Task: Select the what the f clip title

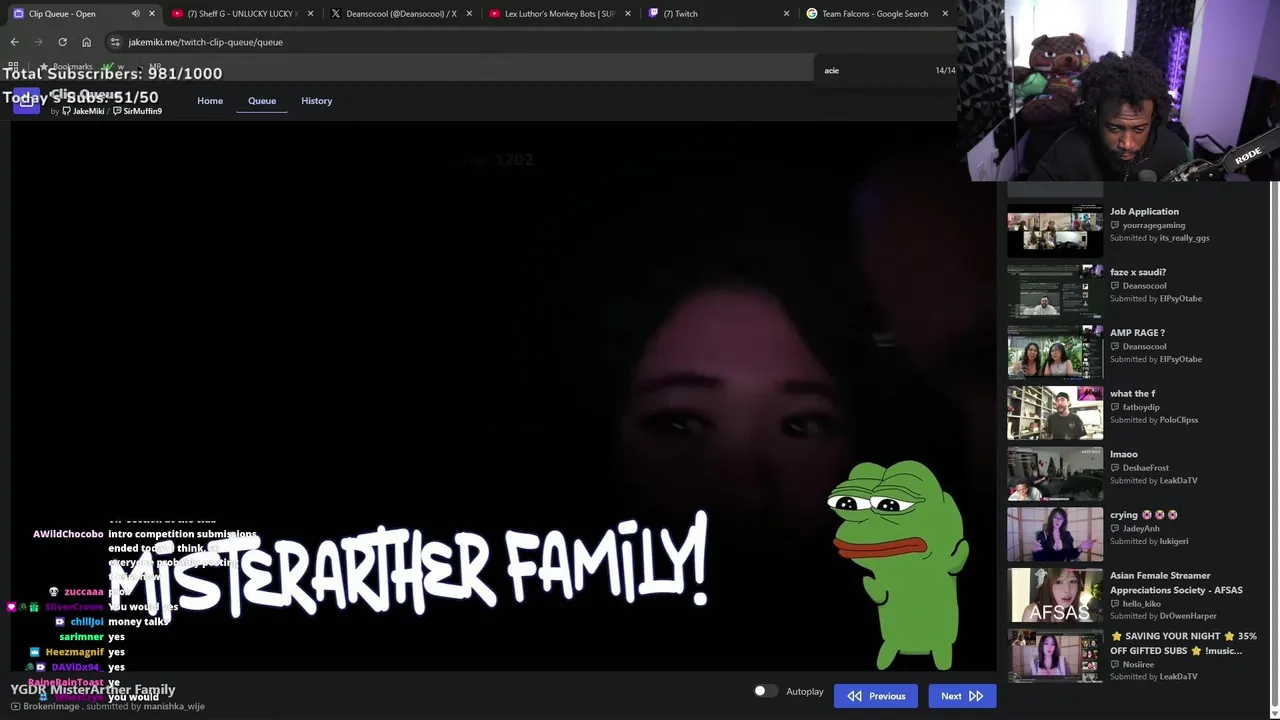Action: (x=1132, y=394)
